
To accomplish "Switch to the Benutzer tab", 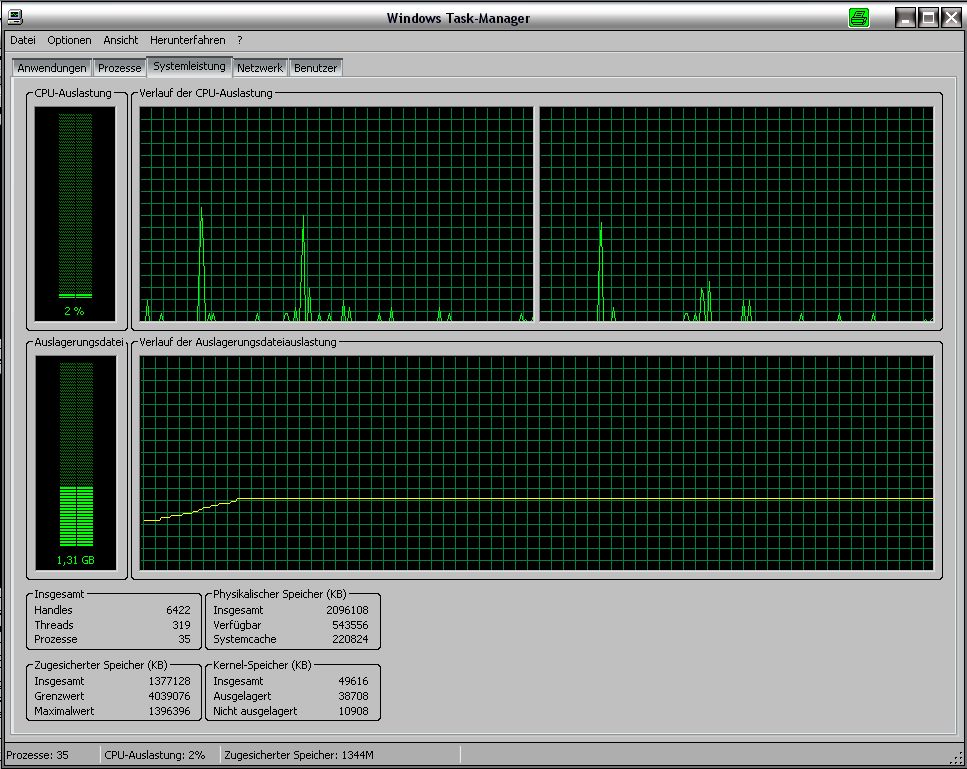I will [x=315, y=68].
